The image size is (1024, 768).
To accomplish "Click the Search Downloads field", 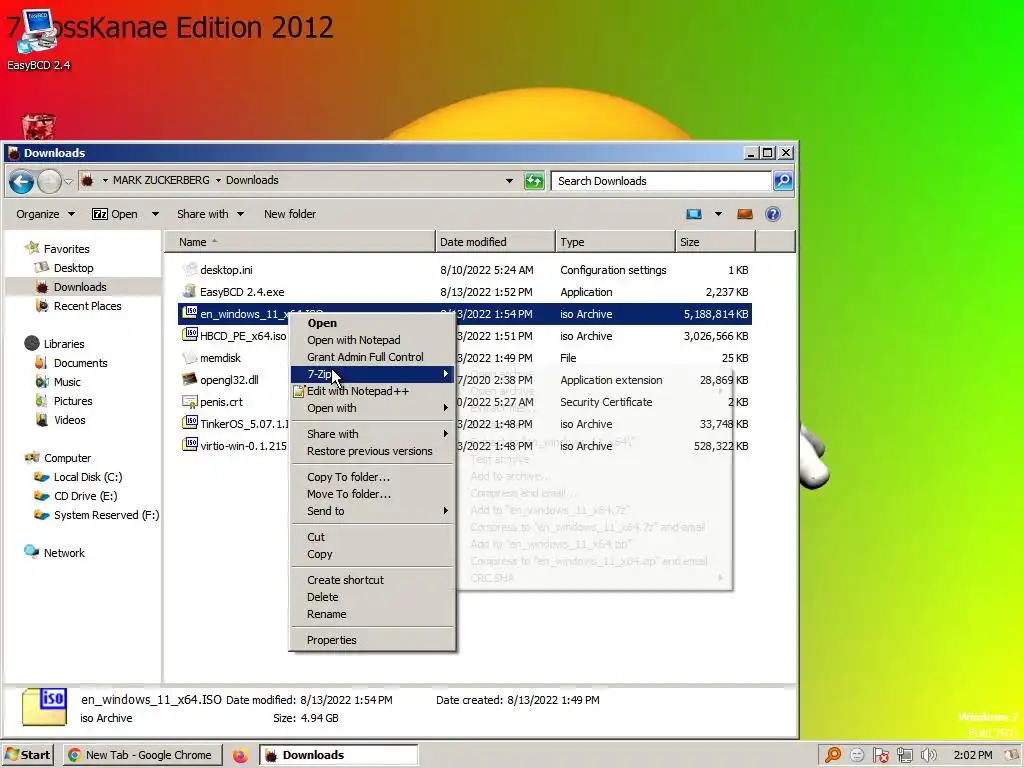I will click(x=661, y=181).
